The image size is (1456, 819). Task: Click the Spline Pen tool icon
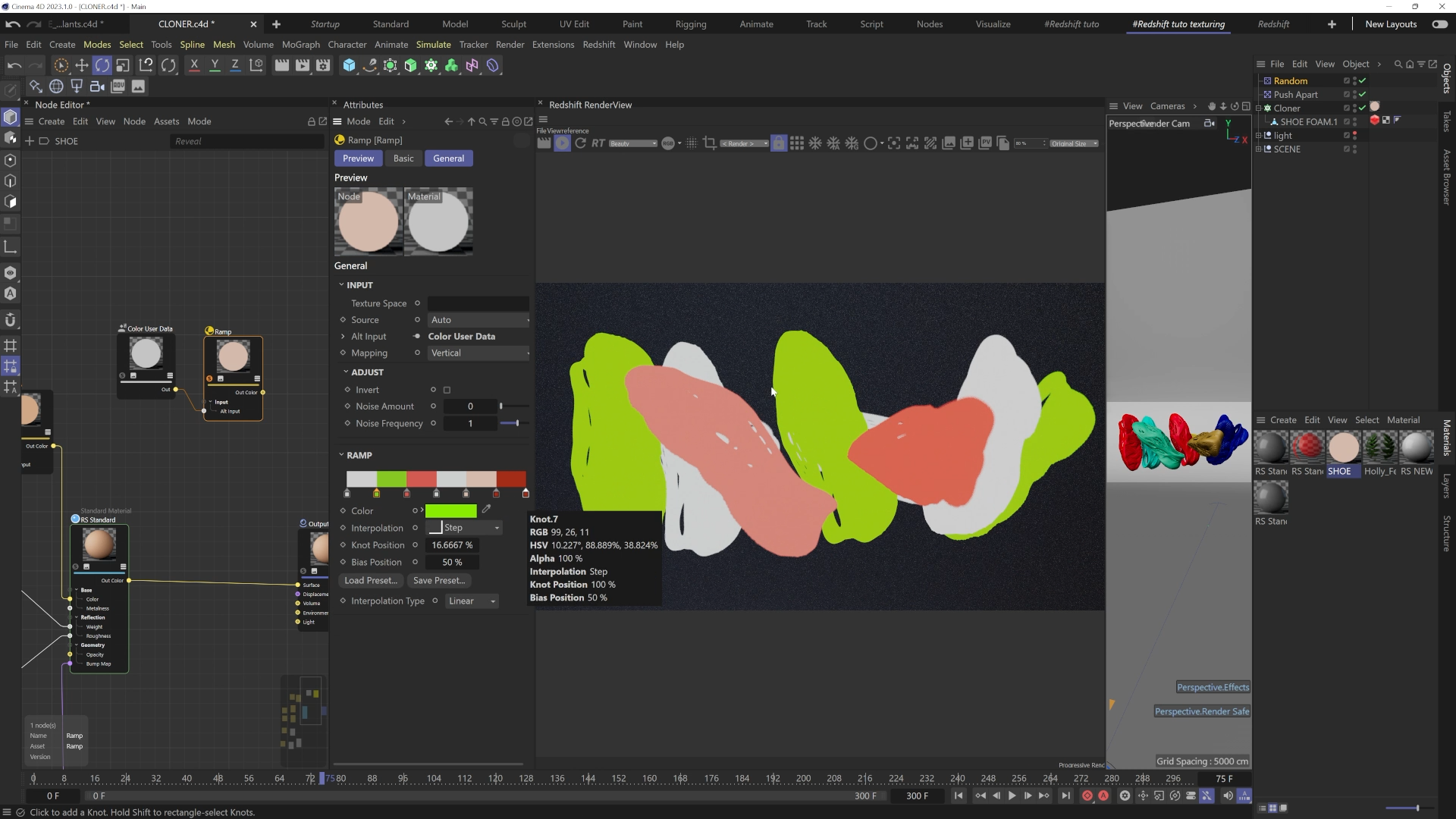coord(369,65)
